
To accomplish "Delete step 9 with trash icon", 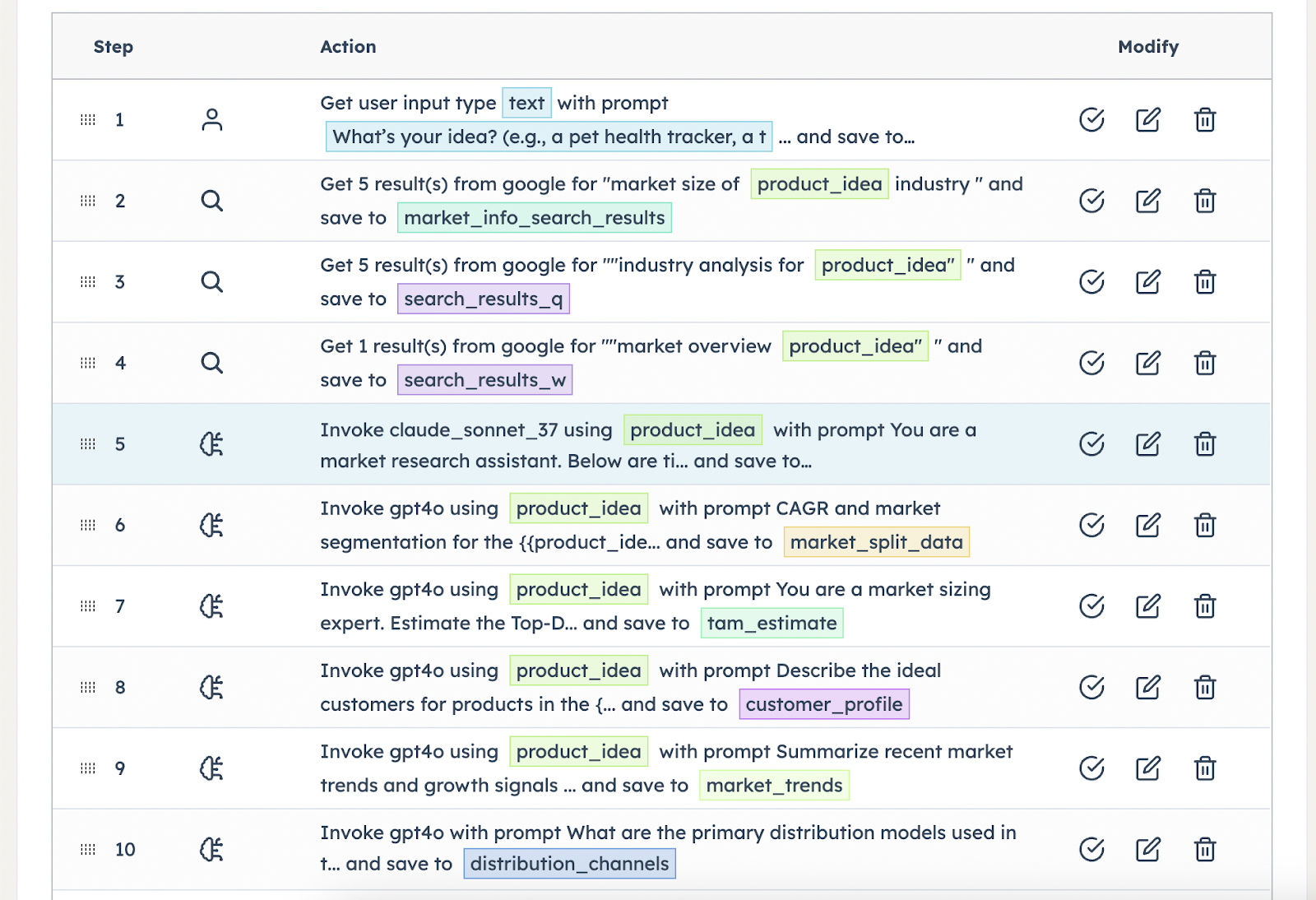I will [1205, 768].
